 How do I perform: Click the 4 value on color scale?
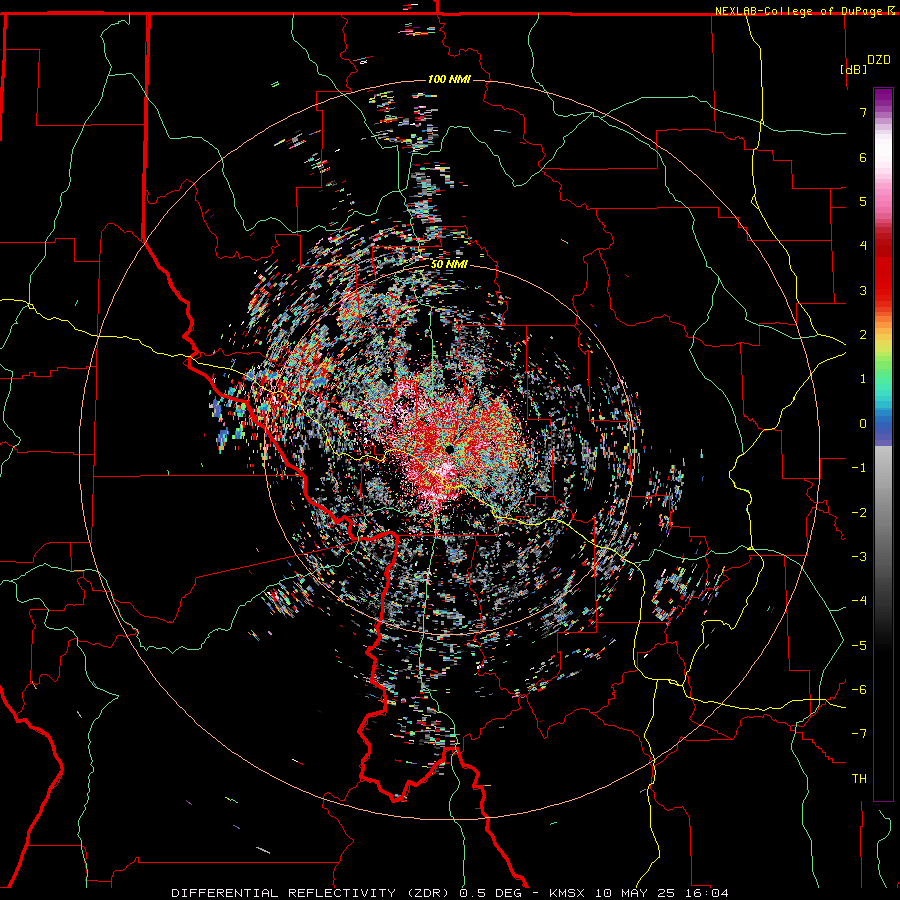(863, 246)
